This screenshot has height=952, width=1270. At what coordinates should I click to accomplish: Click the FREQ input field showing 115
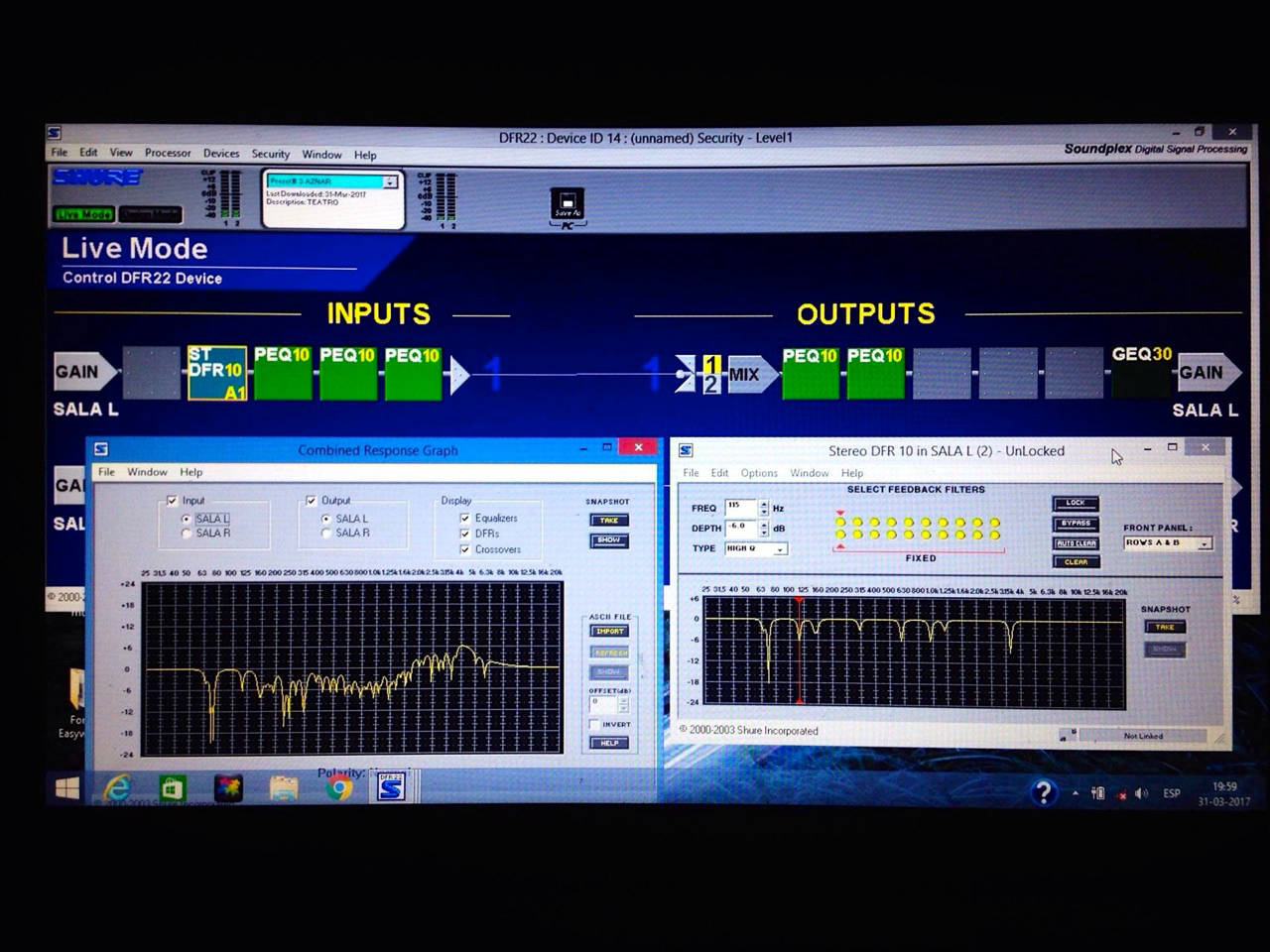[740, 507]
